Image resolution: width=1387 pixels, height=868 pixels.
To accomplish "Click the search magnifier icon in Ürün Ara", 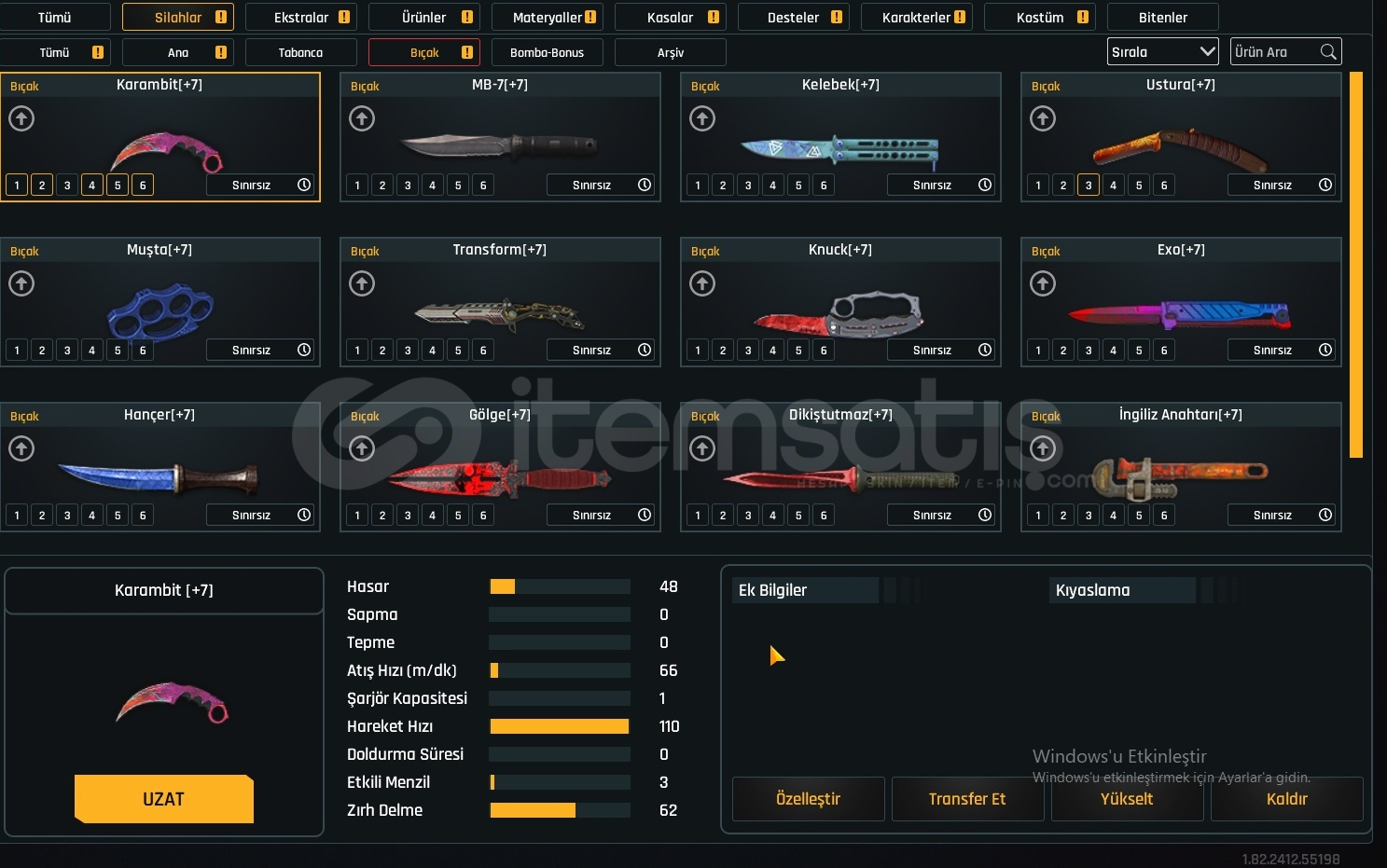I will (1328, 52).
